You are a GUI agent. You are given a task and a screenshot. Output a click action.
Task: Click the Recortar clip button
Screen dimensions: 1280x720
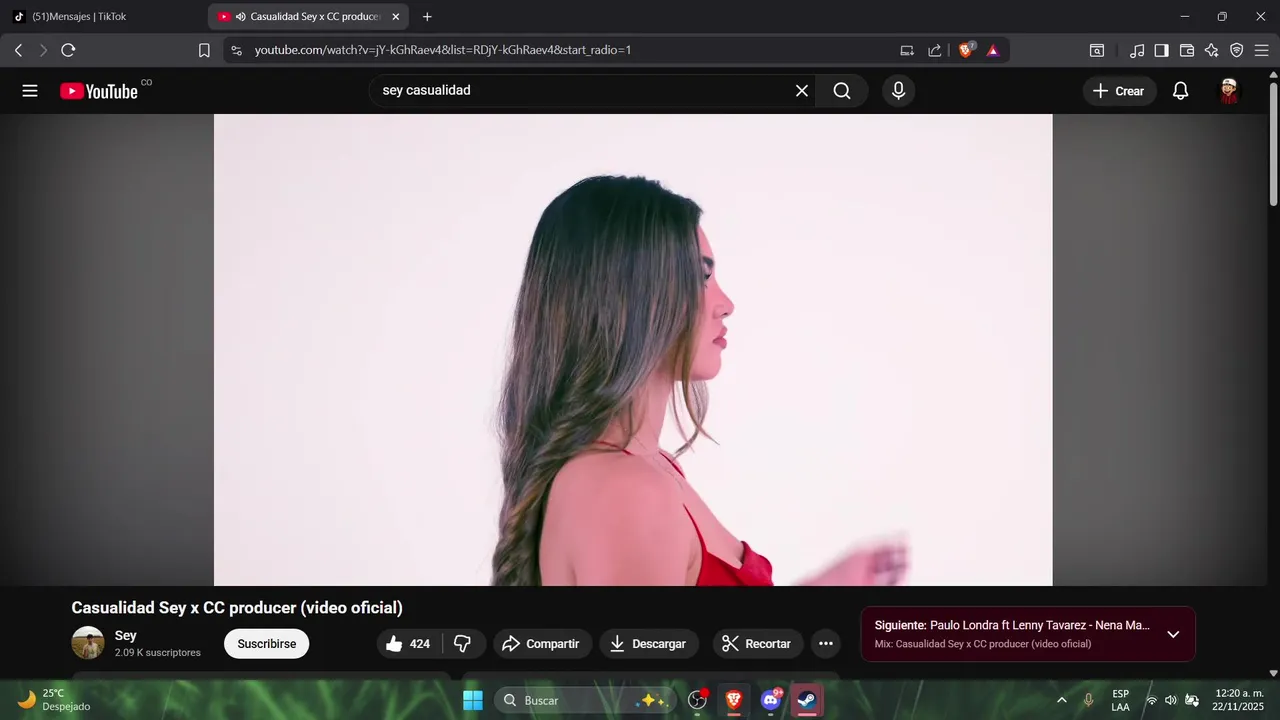(757, 644)
